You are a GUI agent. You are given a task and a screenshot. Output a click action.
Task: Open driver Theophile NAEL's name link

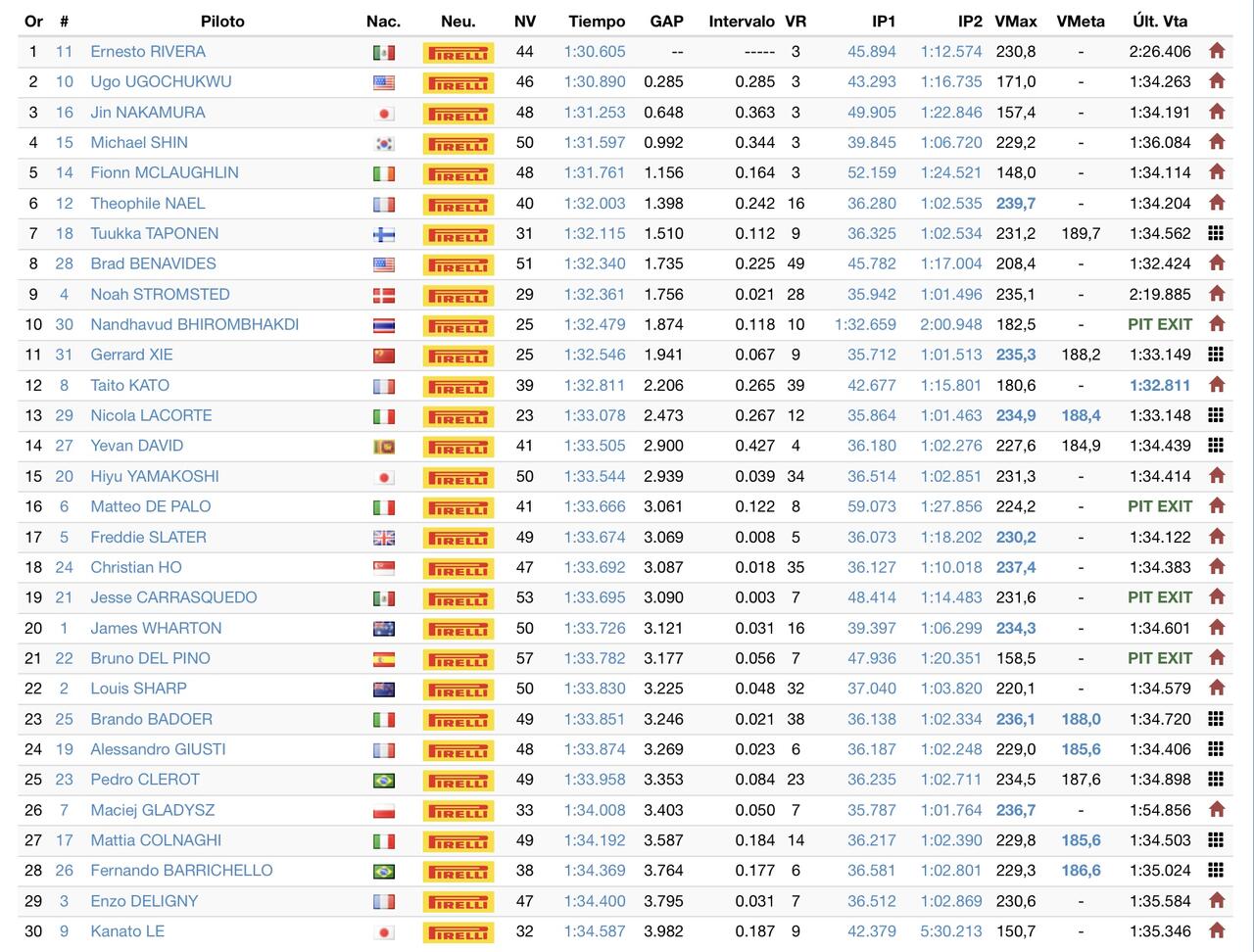coord(148,204)
